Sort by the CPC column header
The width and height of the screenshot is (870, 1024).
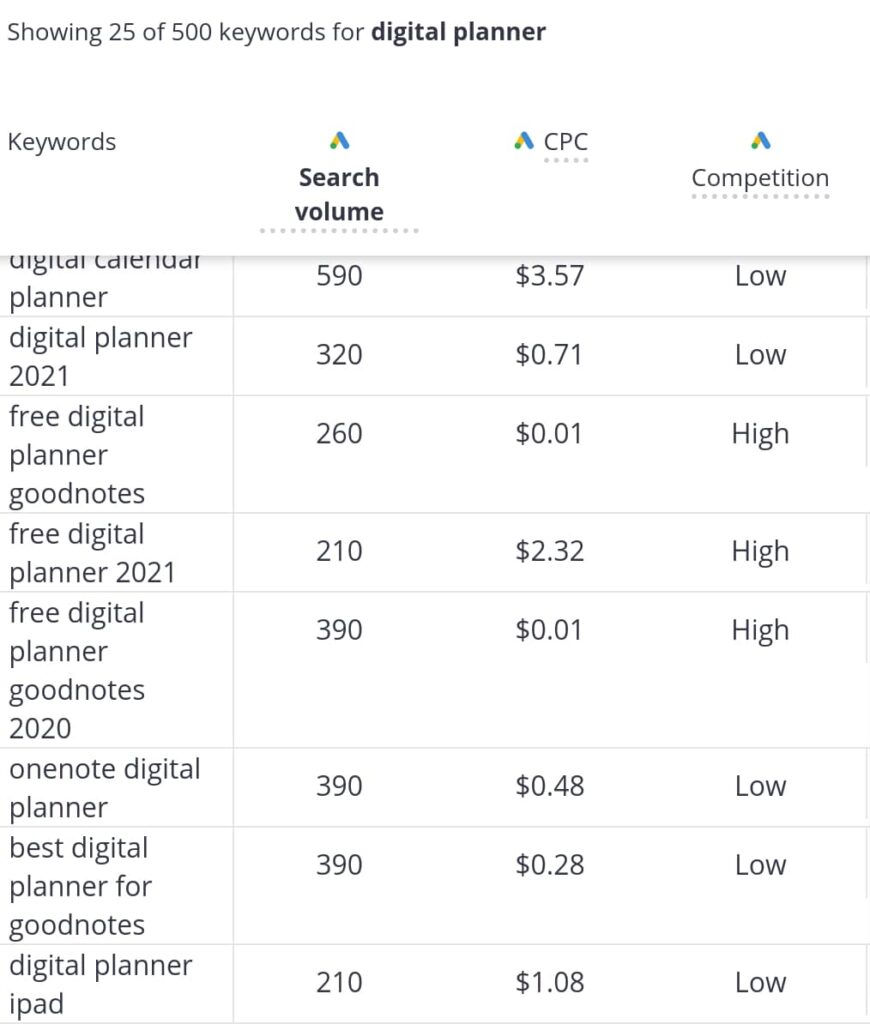click(x=566, y=142)
